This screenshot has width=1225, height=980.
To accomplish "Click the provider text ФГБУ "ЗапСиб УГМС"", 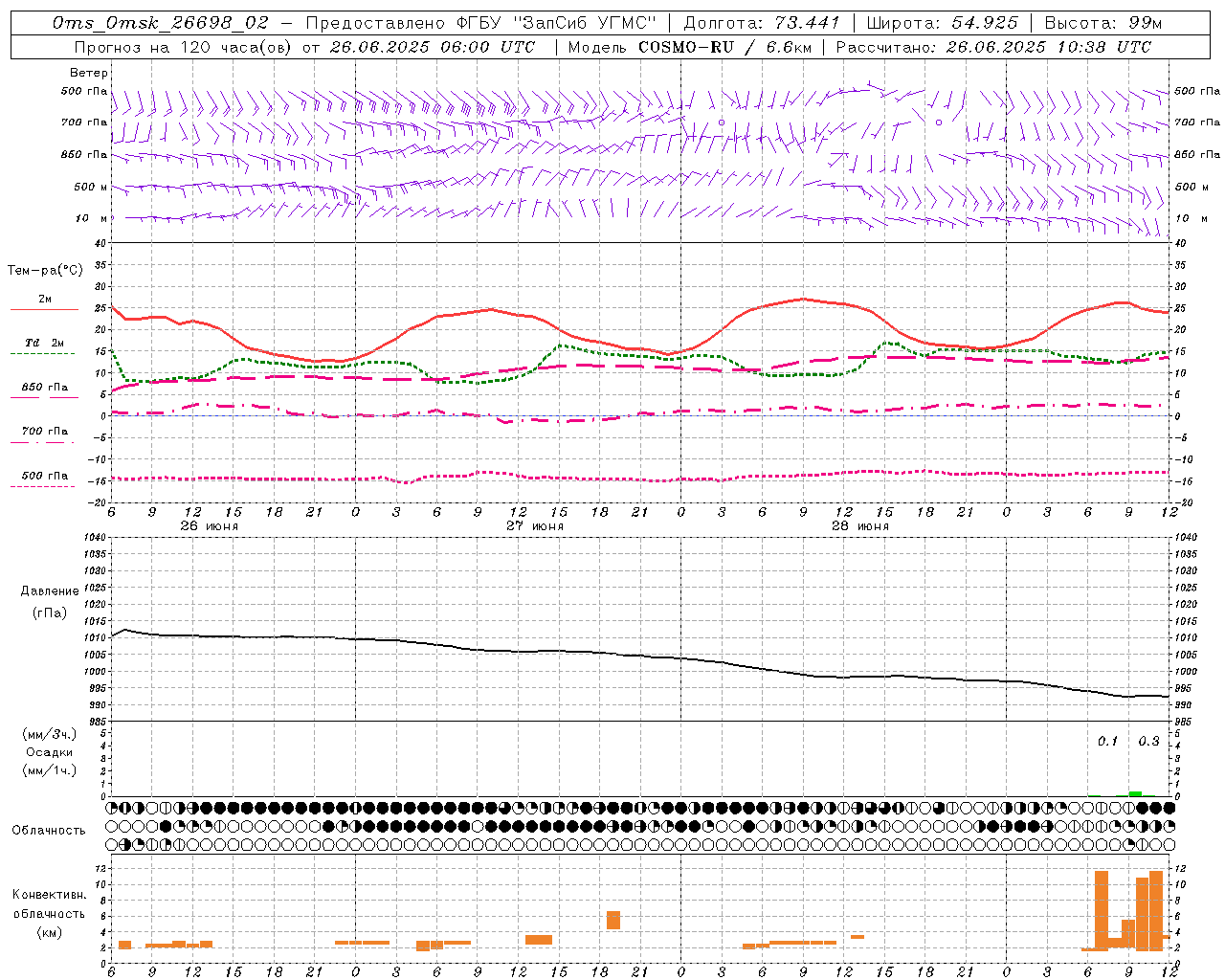I will [555, 22].
